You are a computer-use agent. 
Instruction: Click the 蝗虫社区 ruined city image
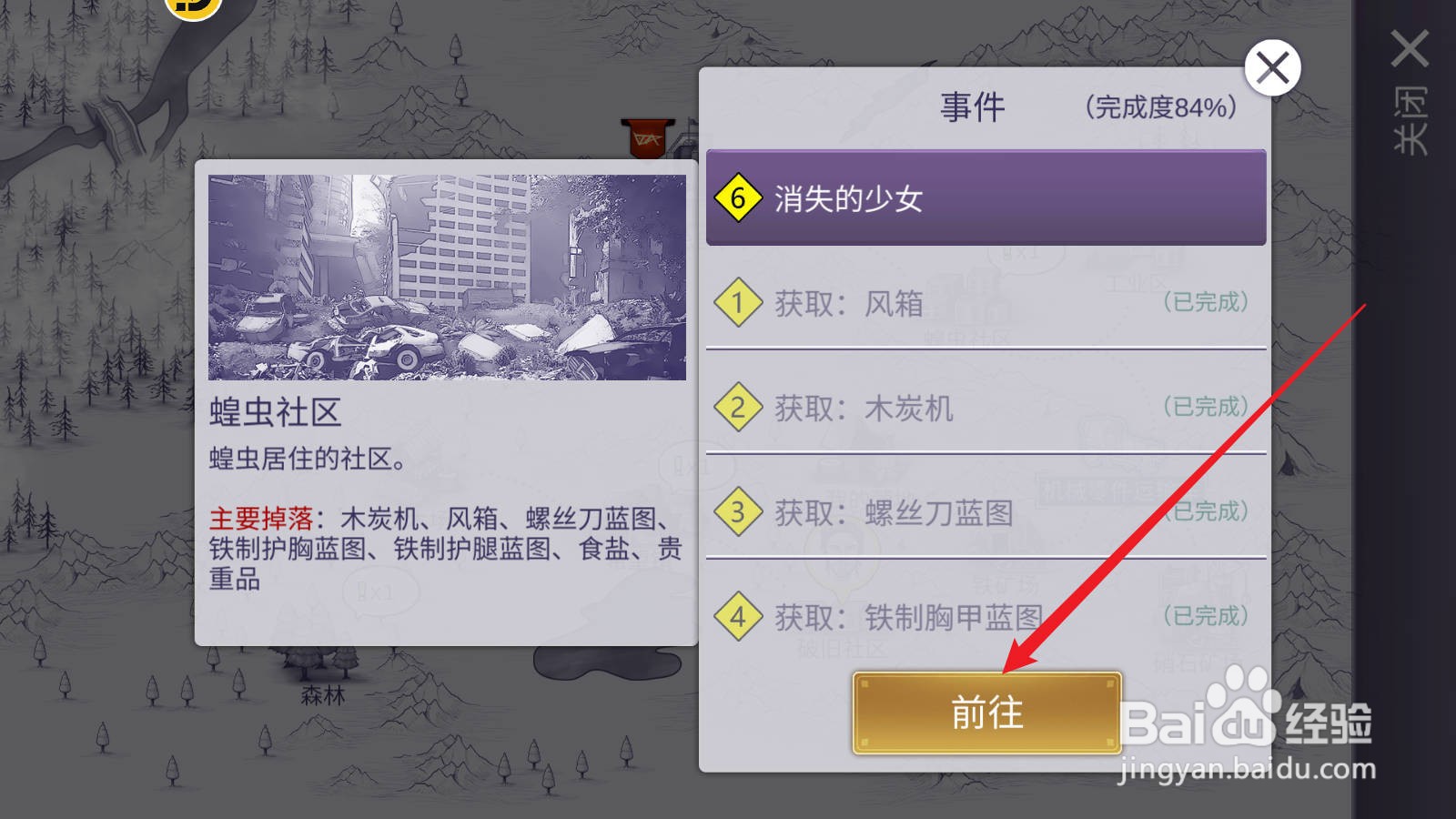click(447, 278)
